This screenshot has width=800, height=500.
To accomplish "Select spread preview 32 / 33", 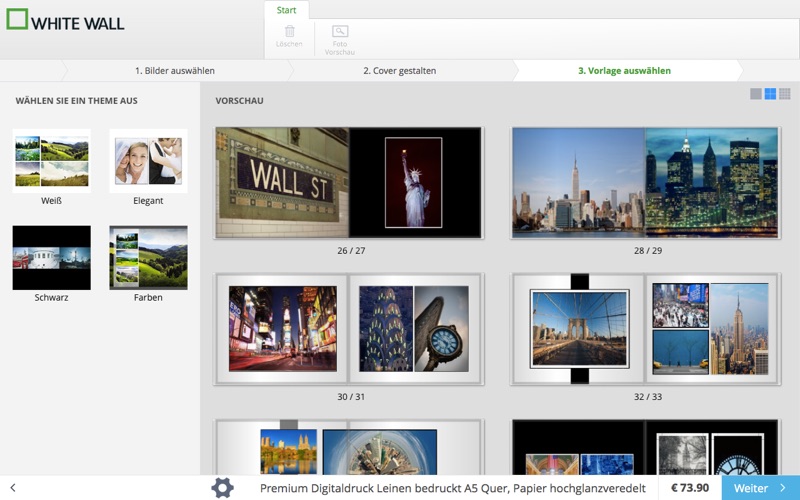I will click(645, 329).
